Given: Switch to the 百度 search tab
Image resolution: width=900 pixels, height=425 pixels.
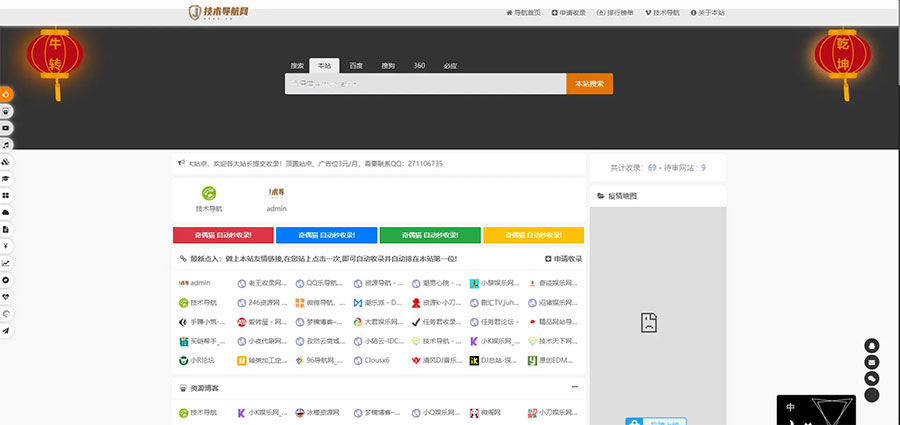Looking at the screenshot, I should [x=356, y=65].
